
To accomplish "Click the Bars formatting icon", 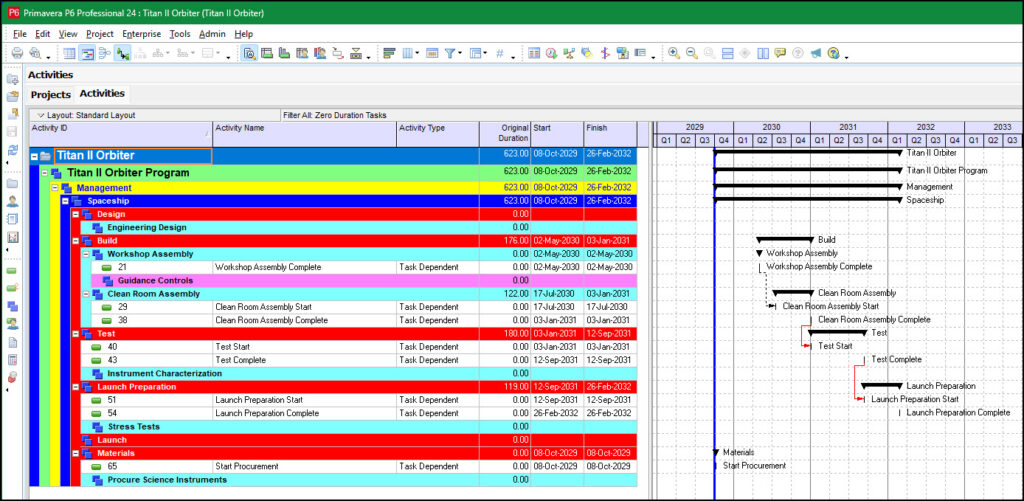I will pyautogui.click(x=390, y=54).
